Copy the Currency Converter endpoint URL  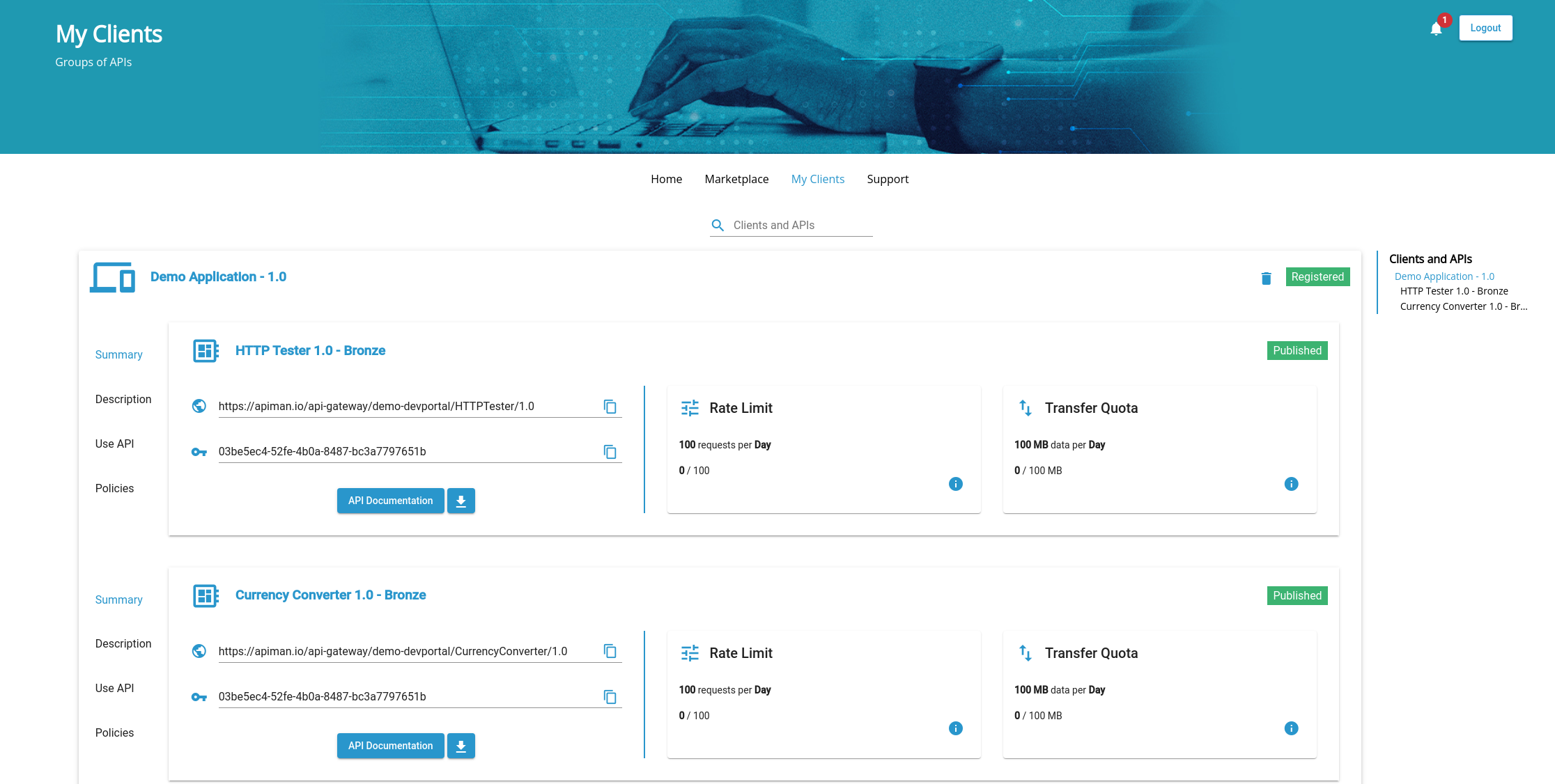coord(610,652)
